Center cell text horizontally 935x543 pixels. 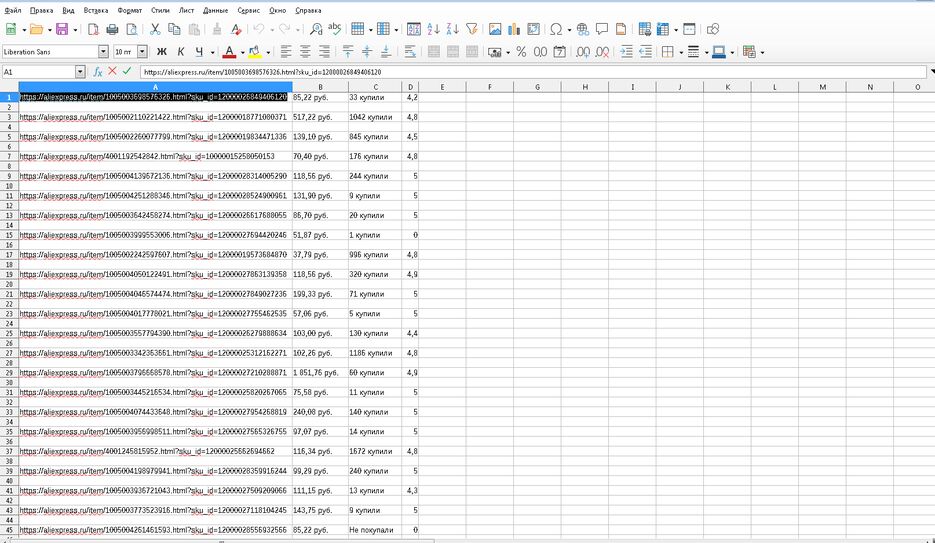pyautogui.click(x=305, y=52)
